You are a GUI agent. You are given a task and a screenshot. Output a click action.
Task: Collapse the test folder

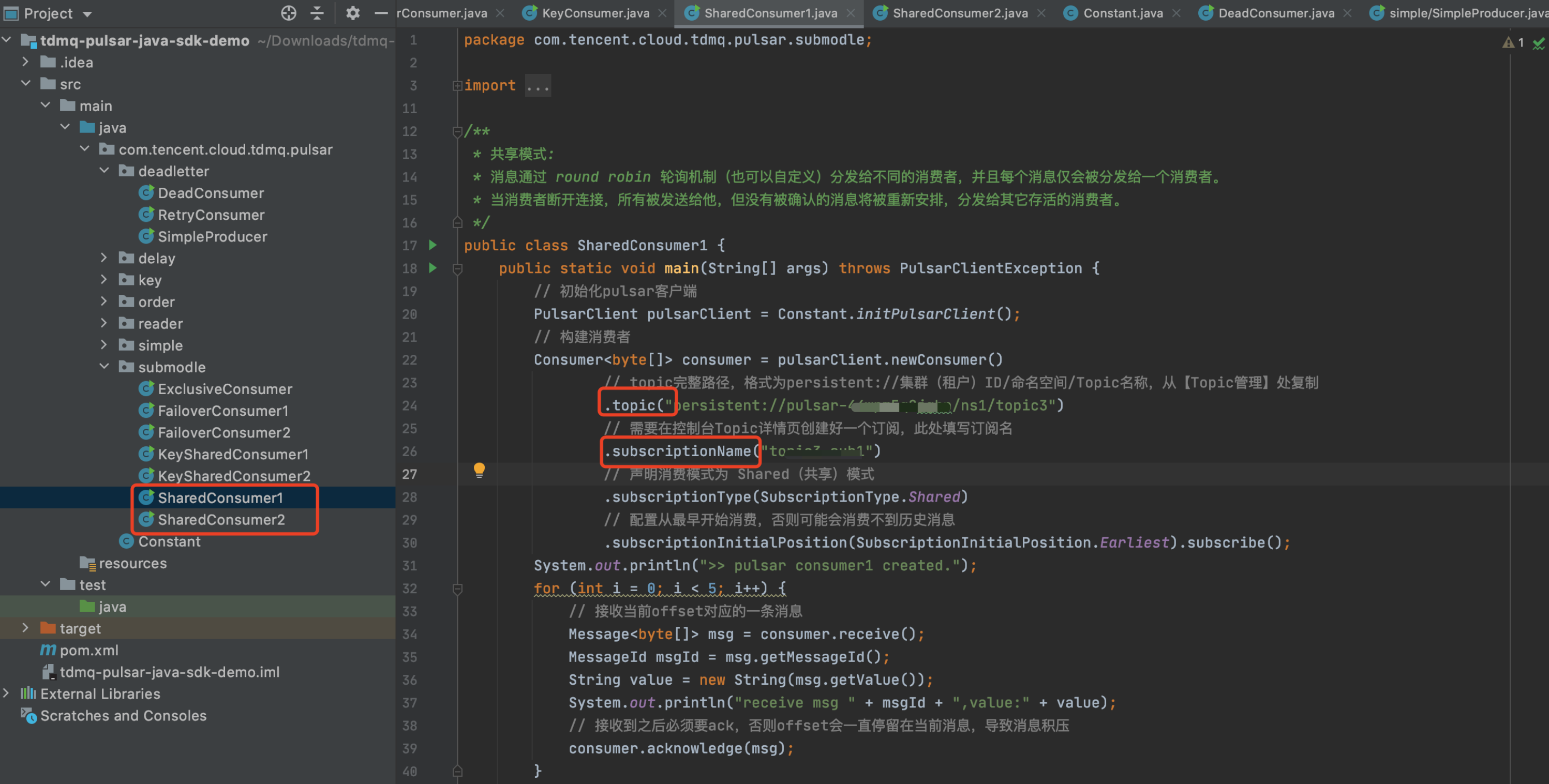click(45, 584)
